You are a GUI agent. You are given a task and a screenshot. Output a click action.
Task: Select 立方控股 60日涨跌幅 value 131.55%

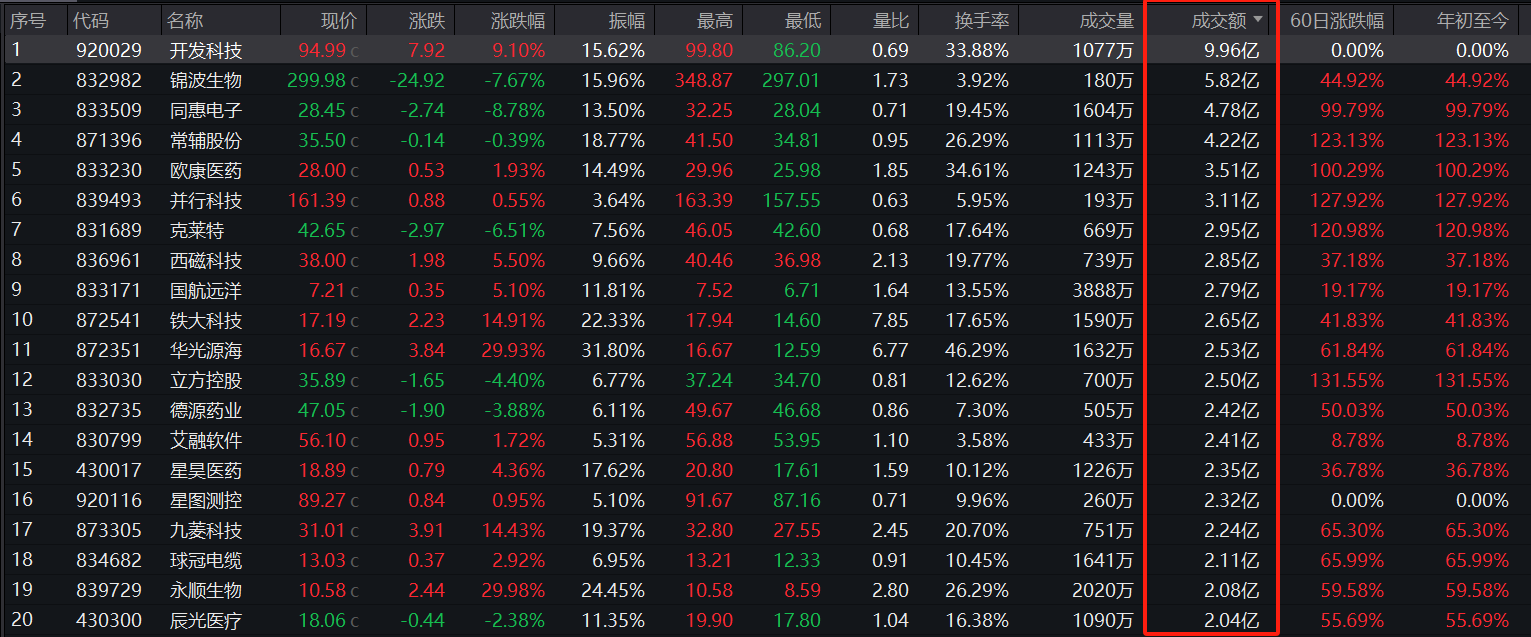[1346, 380]
